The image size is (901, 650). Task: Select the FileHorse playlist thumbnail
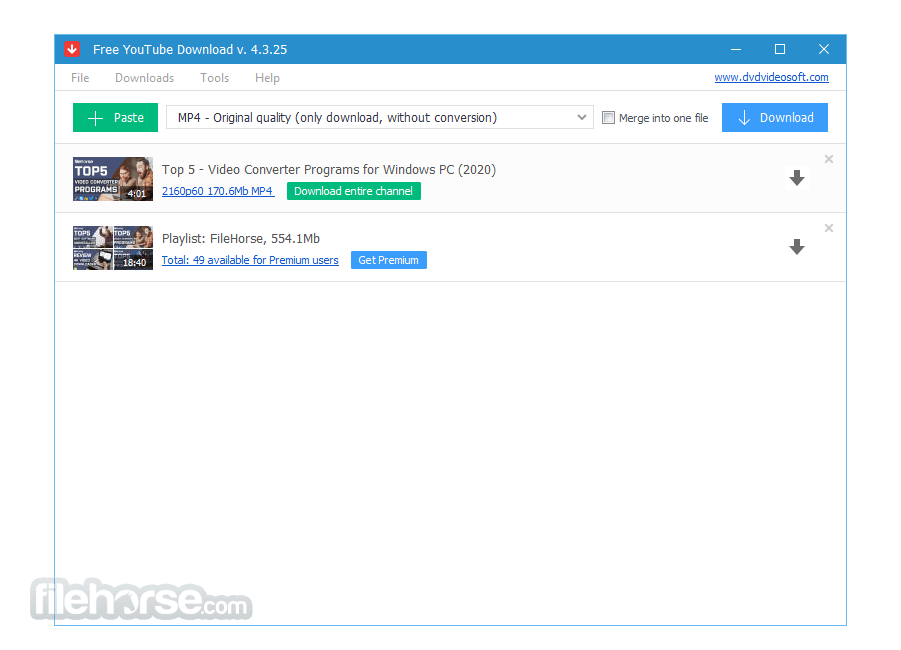click(x=113, y=248)
